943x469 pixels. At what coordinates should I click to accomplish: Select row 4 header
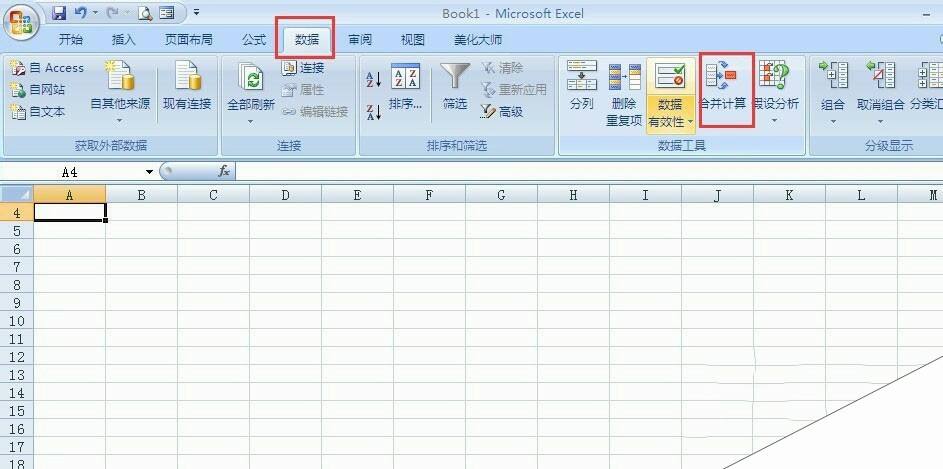click(x=17, y=212)
